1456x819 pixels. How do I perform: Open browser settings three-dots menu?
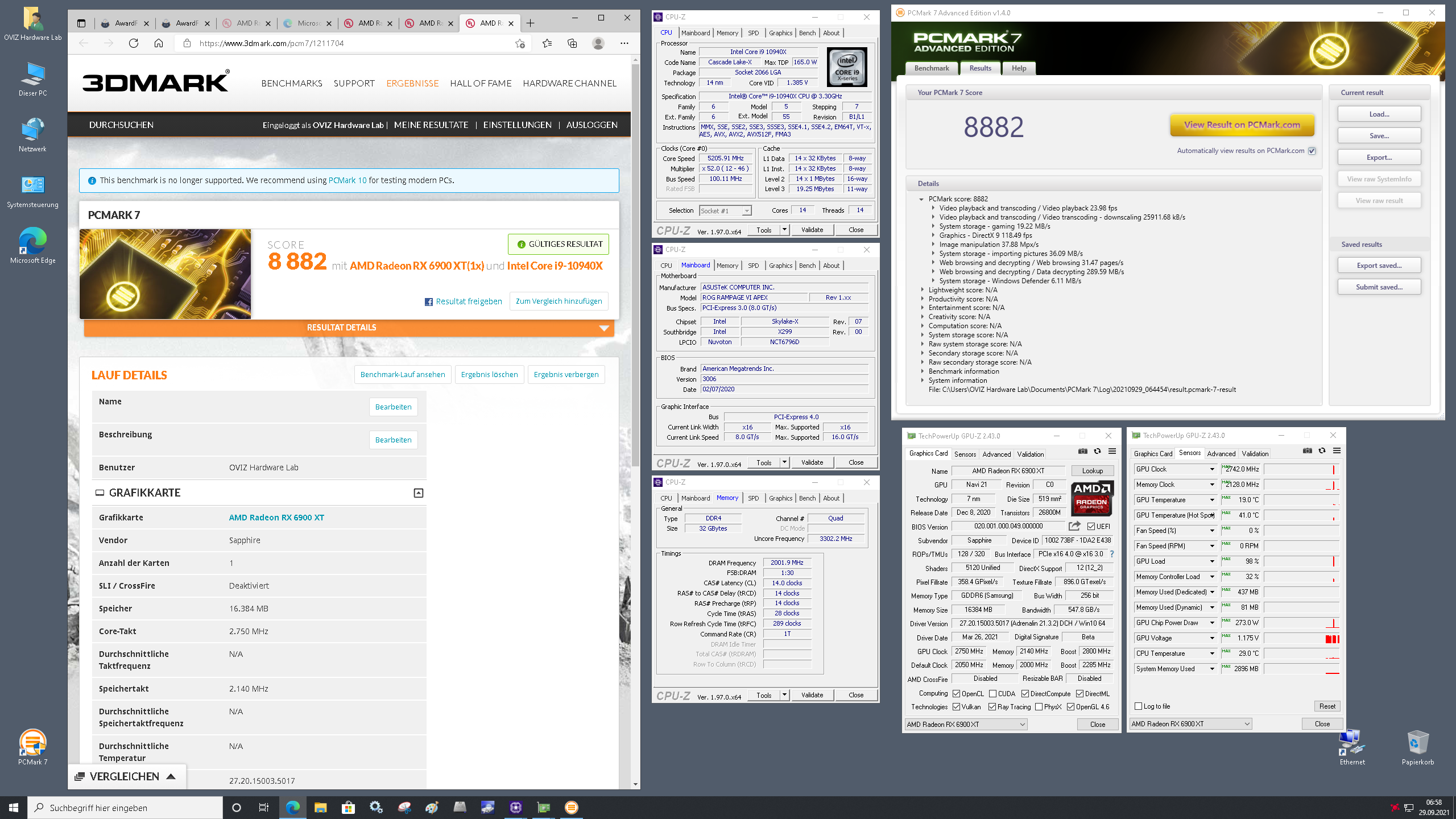coord(624,43)
